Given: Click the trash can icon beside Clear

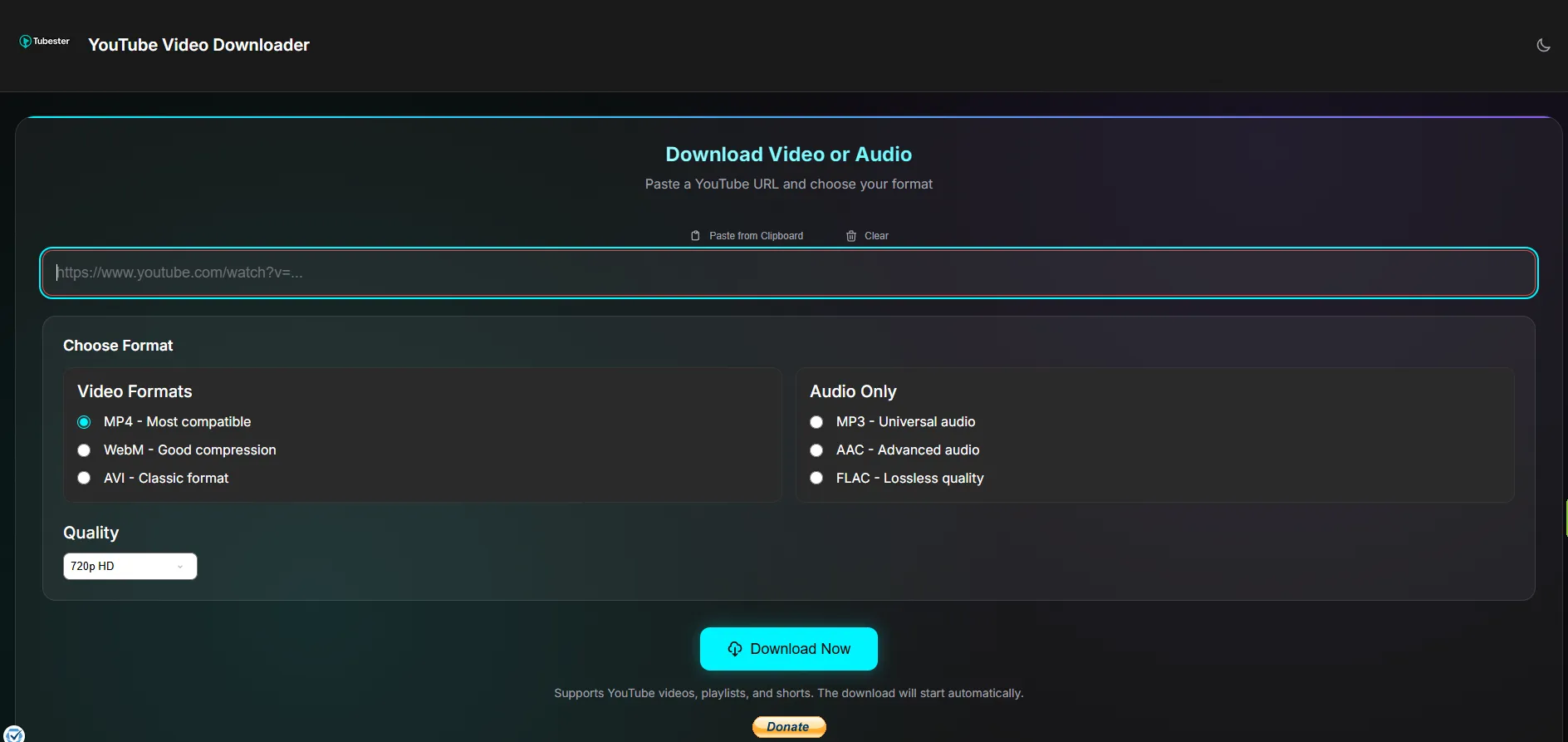Looking at the screenshot, I should point(851,236).
